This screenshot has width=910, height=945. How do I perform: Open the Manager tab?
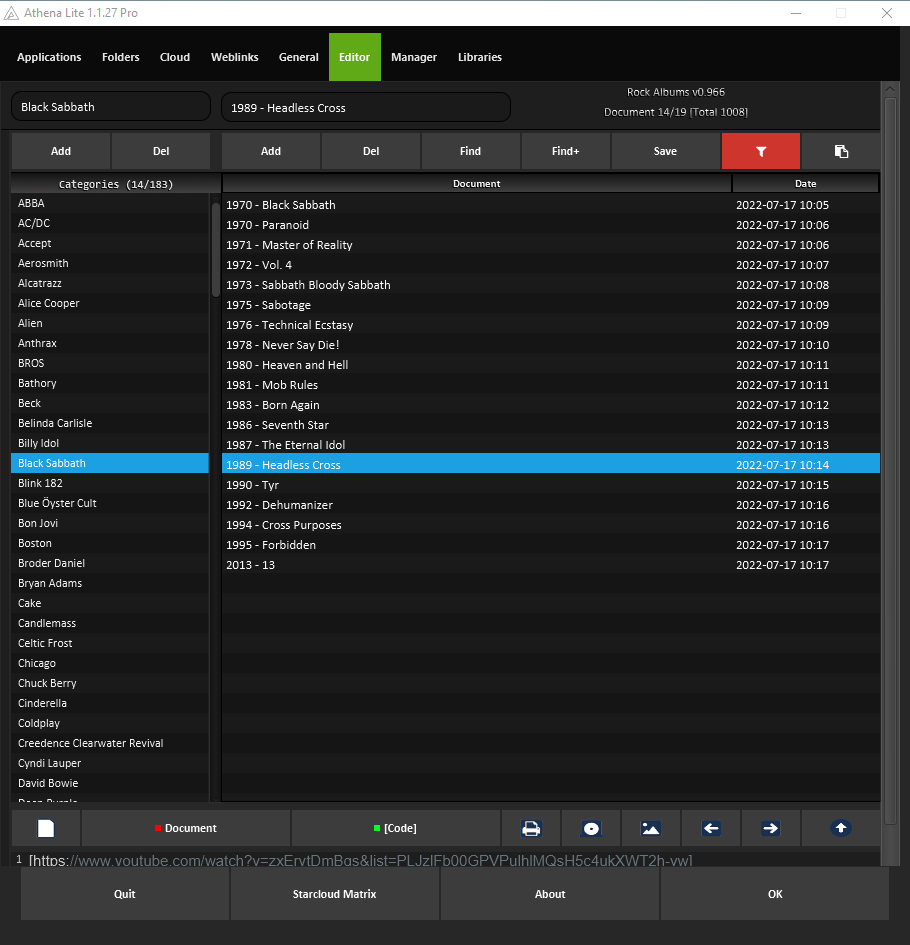tap(414, 57)
